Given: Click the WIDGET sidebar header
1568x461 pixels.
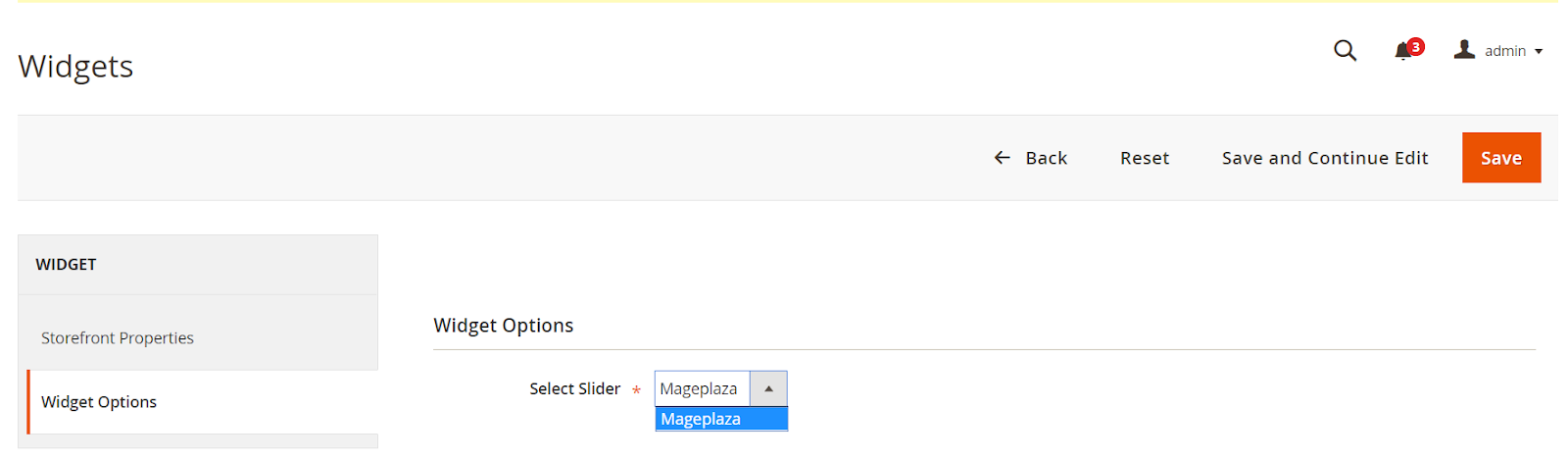Looking at the screenshot, I should 67,265.
